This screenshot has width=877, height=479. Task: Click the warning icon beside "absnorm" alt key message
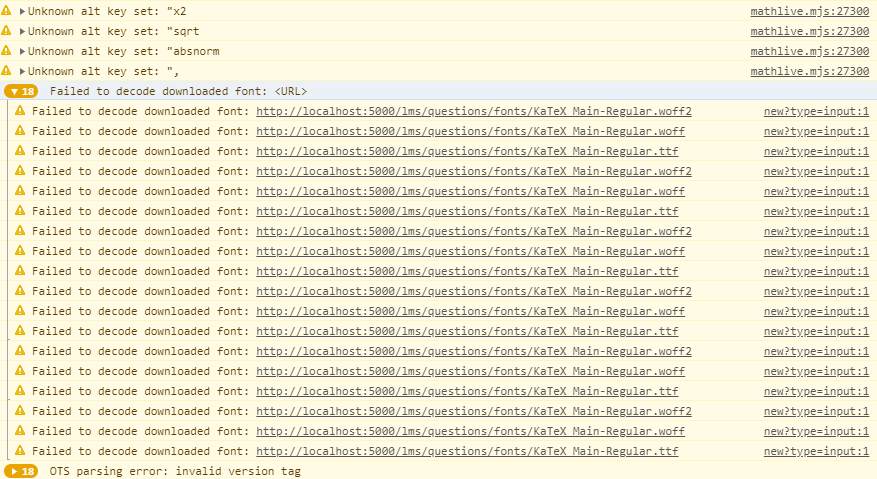click(6, 51)
